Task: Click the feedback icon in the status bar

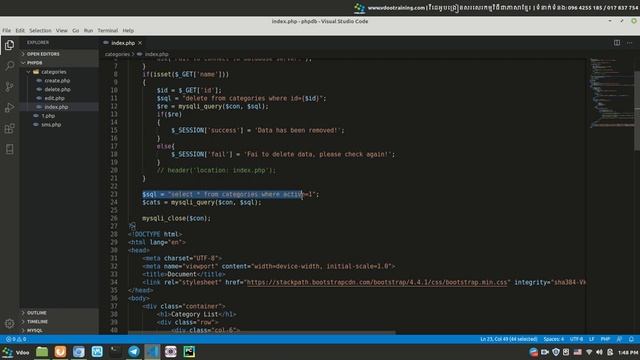Action: coord(619,339)
